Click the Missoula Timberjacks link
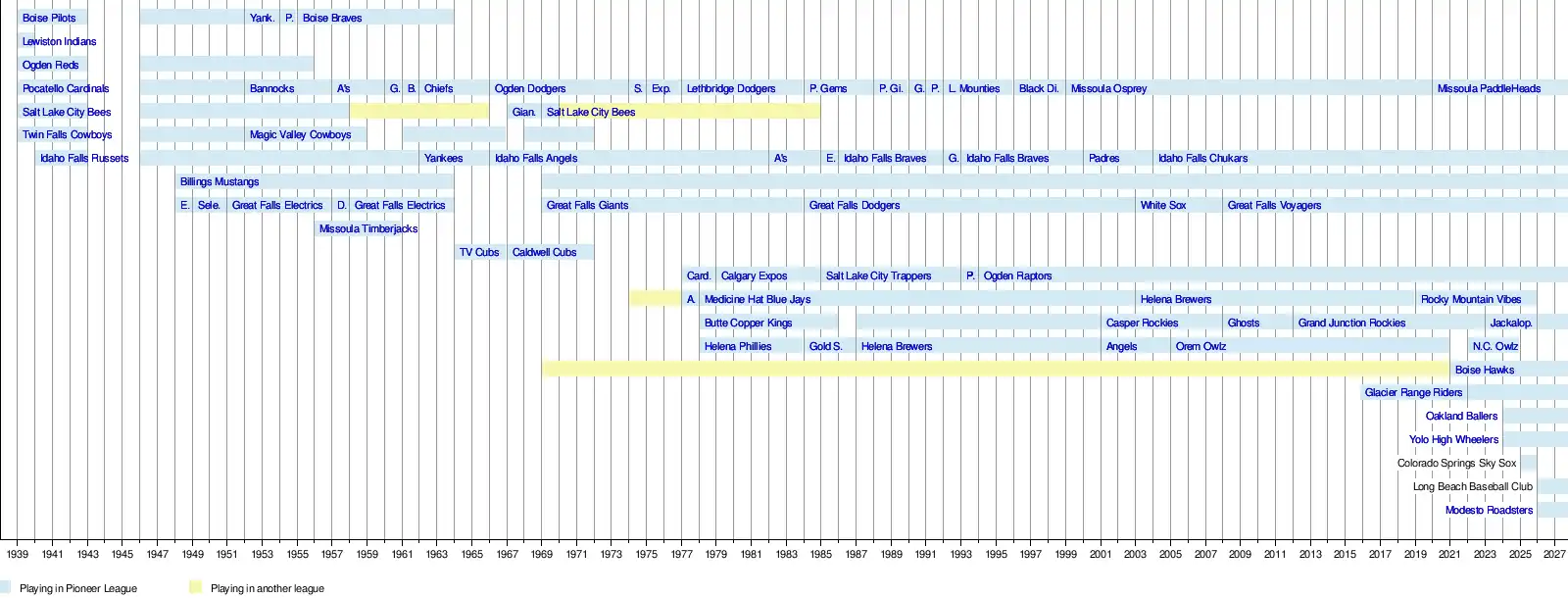The image size is (1568, 598). (368, 229)
